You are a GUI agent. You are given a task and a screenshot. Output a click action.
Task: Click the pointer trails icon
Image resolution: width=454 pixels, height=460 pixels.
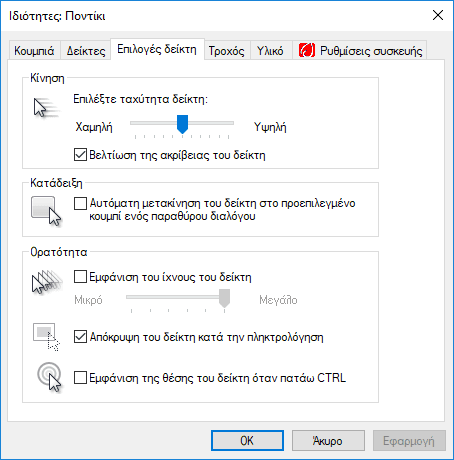[47, 282]
